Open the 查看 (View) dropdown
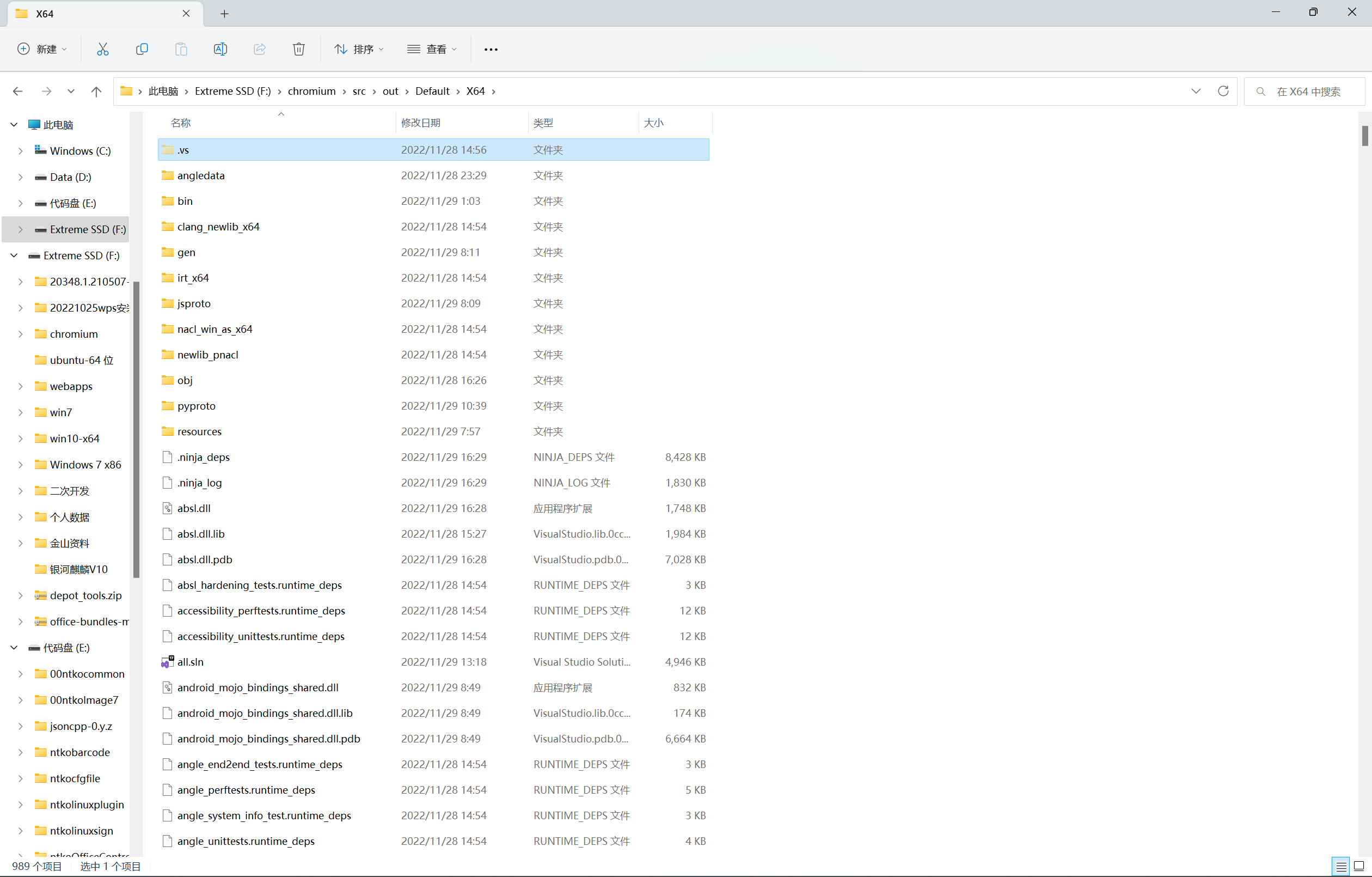Image resolution: width=1372 pixels, height=877 pixels. tap(432, 49)
